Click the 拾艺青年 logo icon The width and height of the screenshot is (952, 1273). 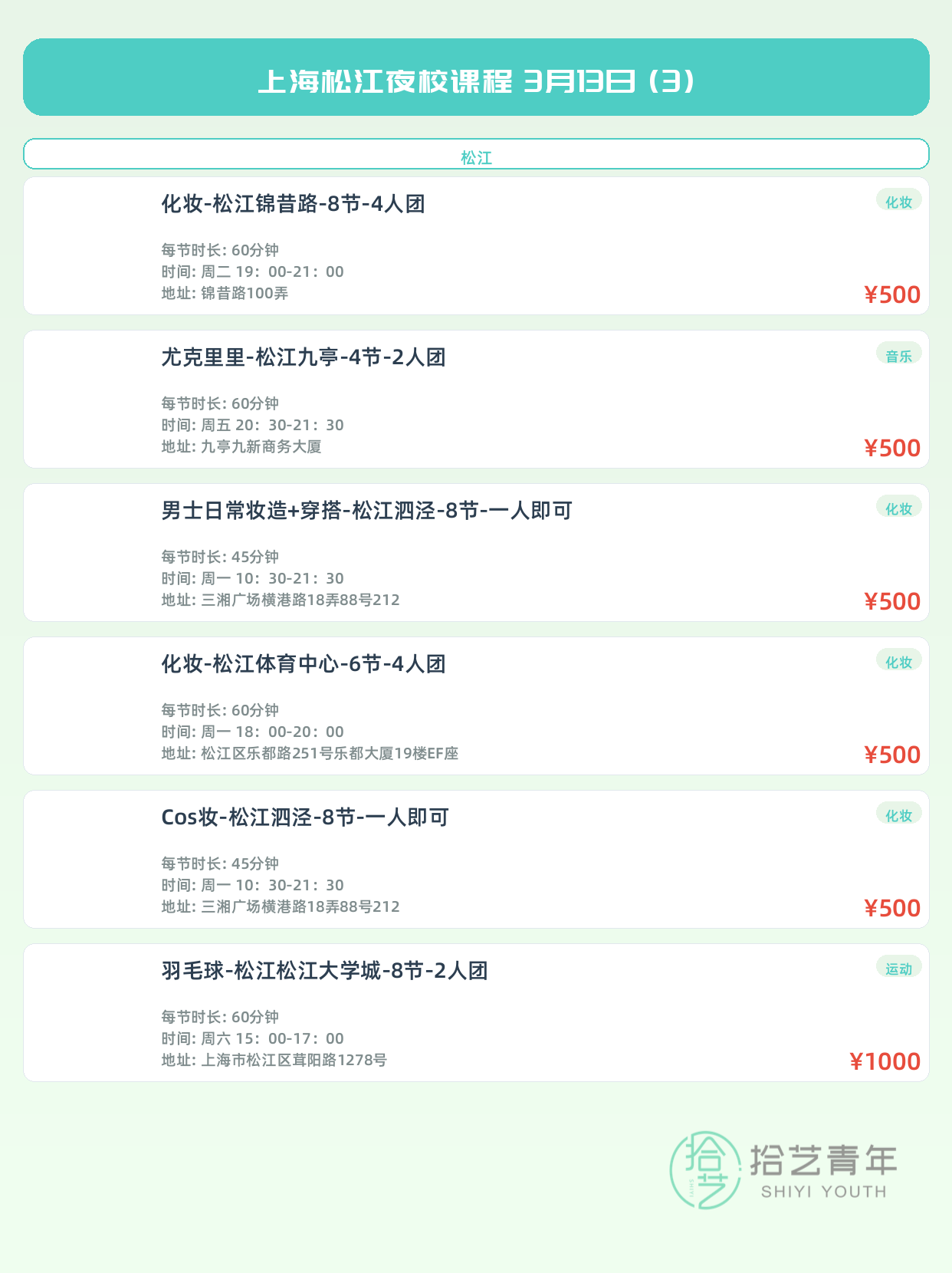705,1169
